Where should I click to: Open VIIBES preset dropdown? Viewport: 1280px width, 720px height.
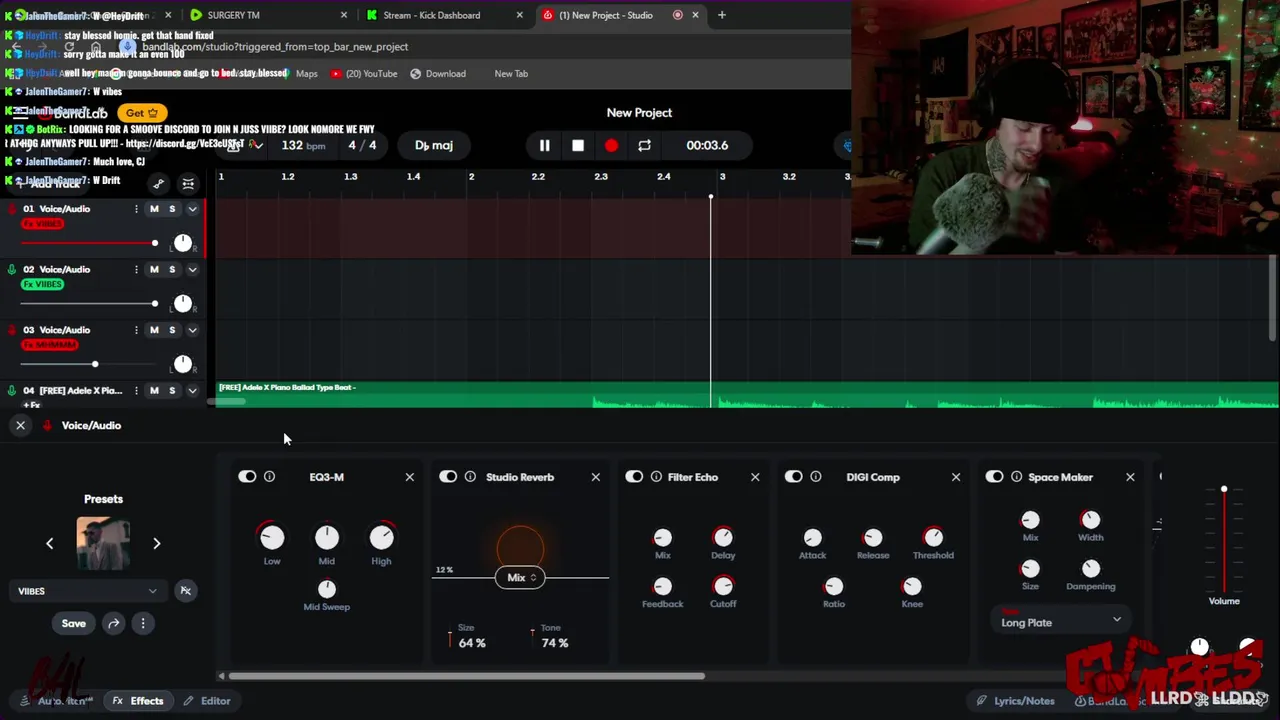click(87, 591)
